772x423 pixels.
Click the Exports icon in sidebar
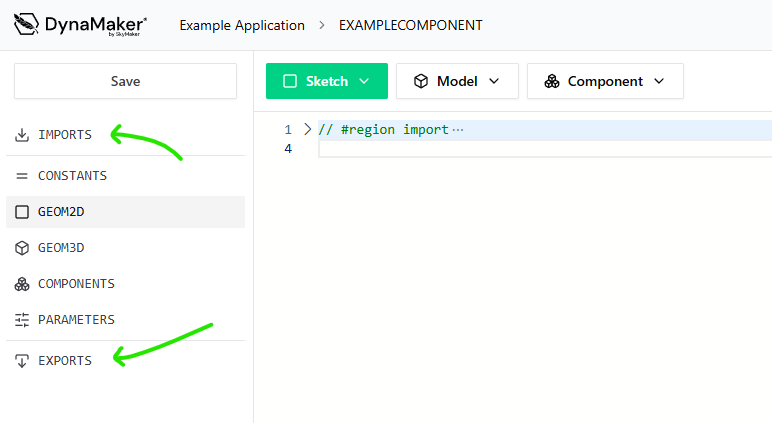point(22,361)
